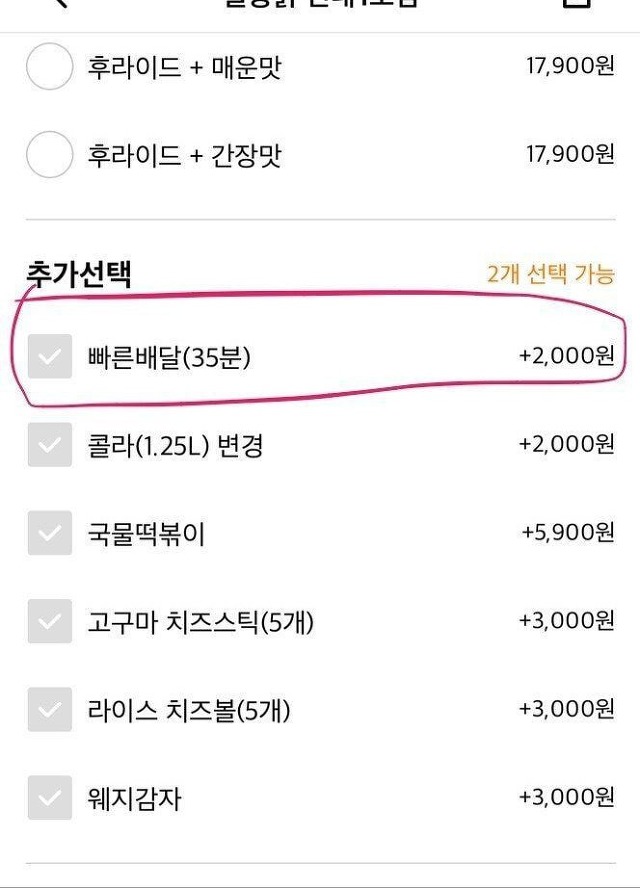Image resolution: width=640 pixels, height=888 pixels.
Task: Click the 후라이드 + 간장맛 label text
Action: 185,155
